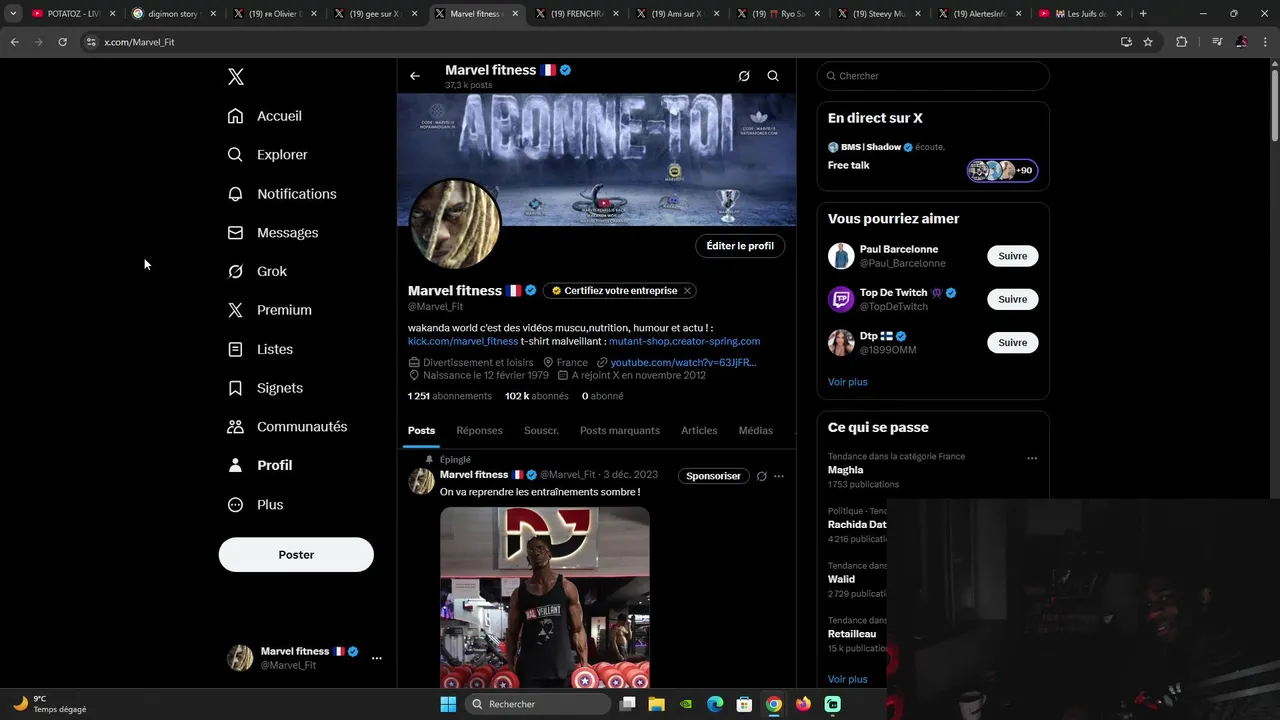Viewport: 1280px width, 720px height.
Task: Follow Dtp with Suivre button
Action: pos(1012,342)
